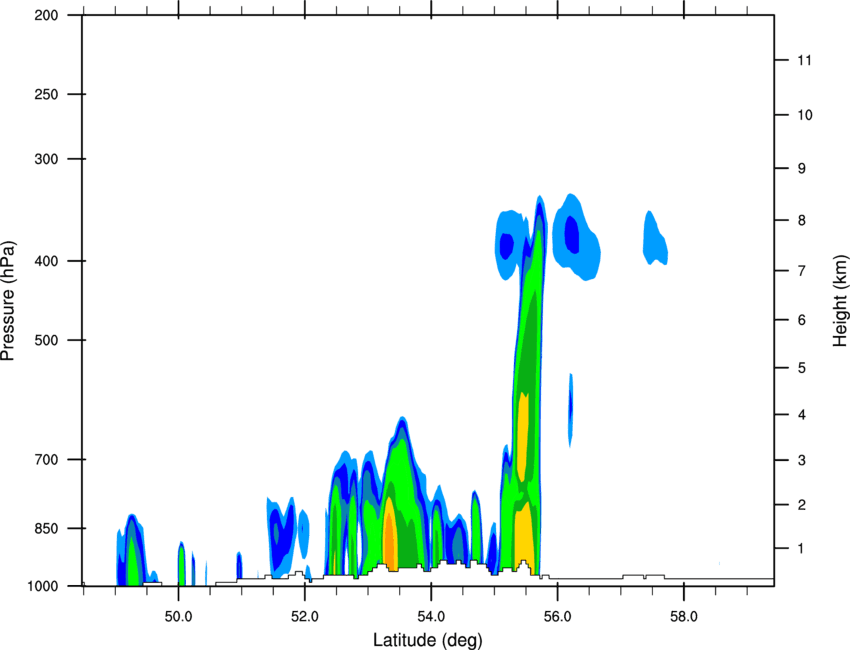The image size is (850, 650).
Task: Click the Pressure (hPa) axis title
Action: pyautogui.click(x=8, y=301)
